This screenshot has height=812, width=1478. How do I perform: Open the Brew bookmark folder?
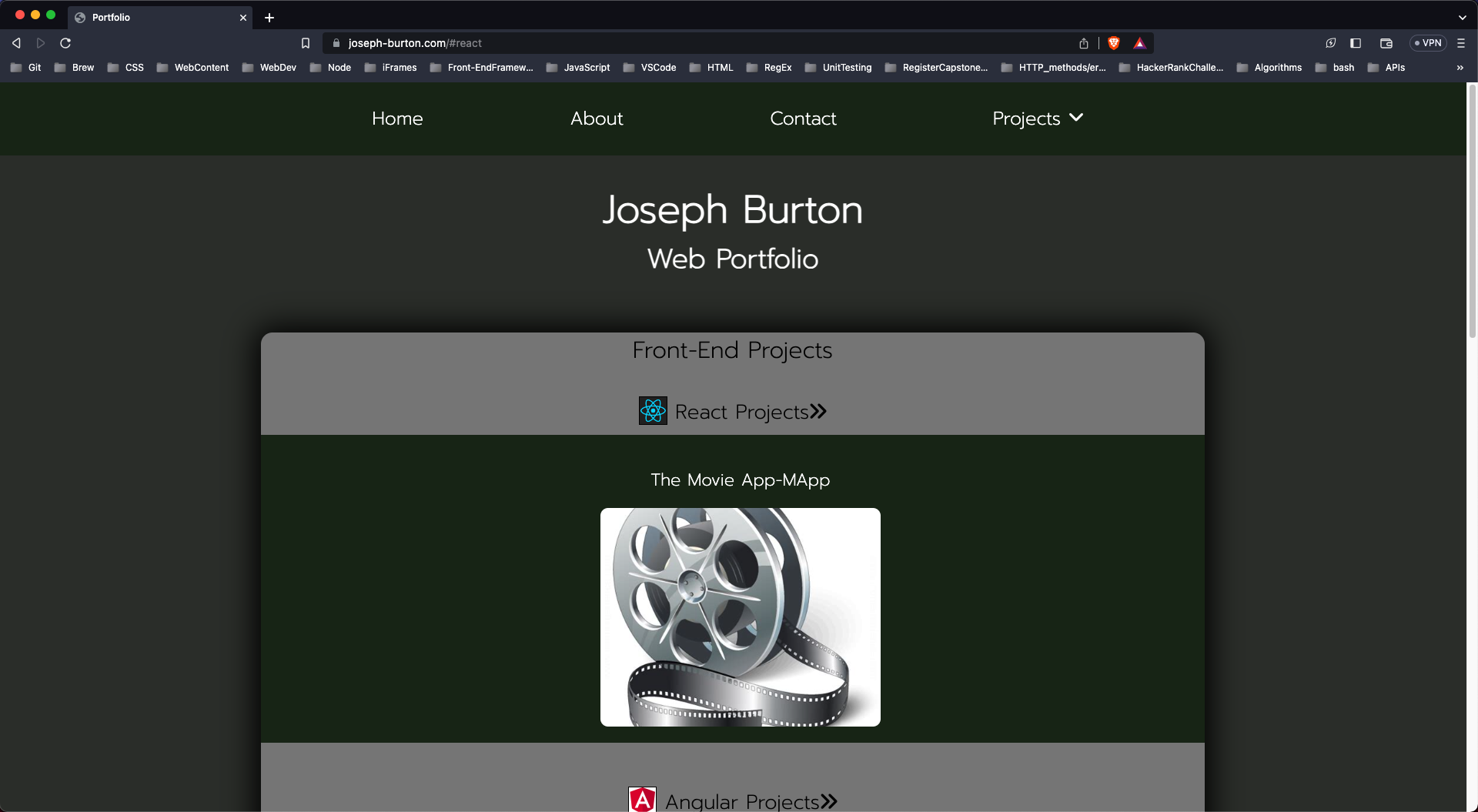point(75,68)
